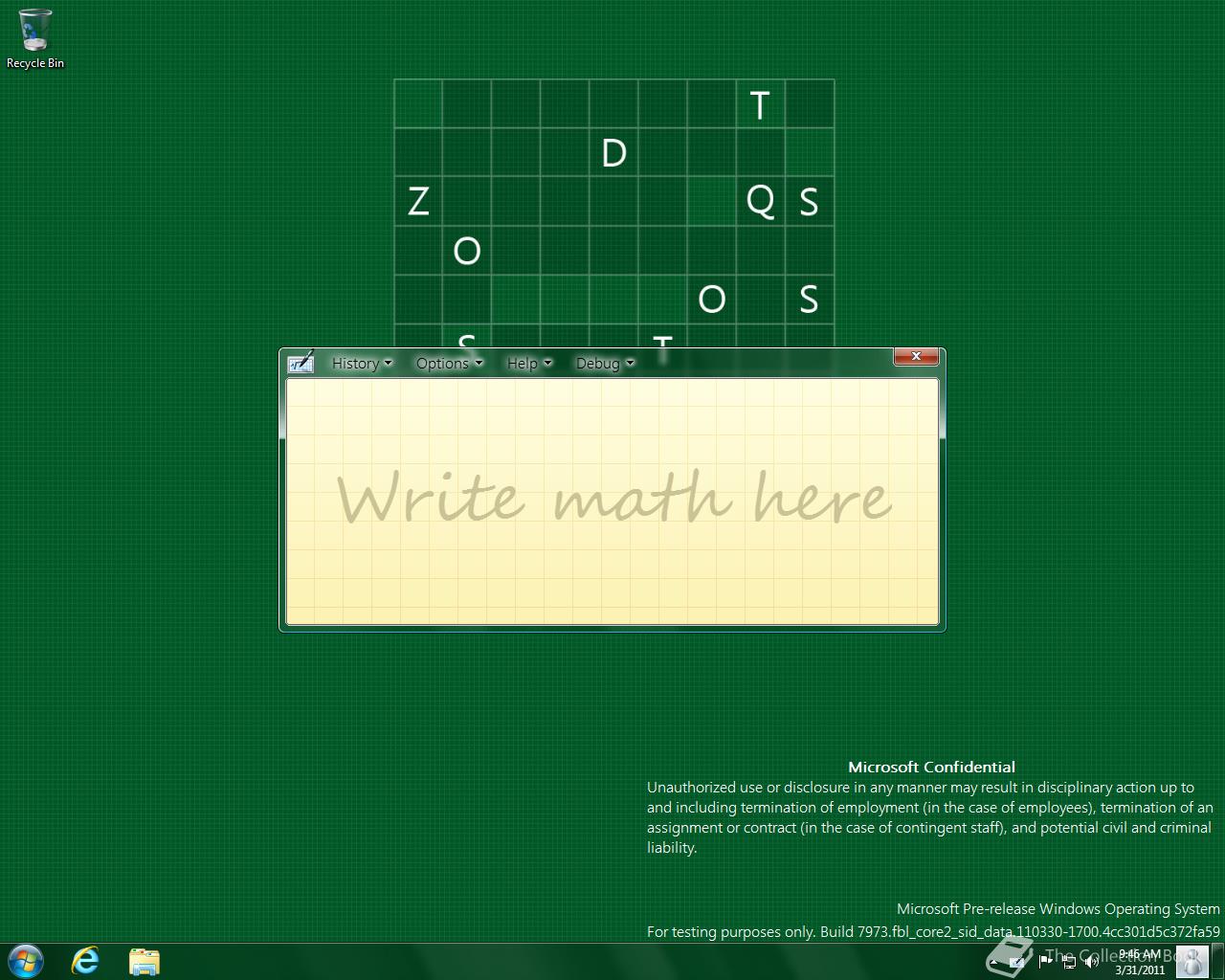Open the History menu
Image resolution: width=1225 pixels, height=980 pixels.
tap(362, 364)
